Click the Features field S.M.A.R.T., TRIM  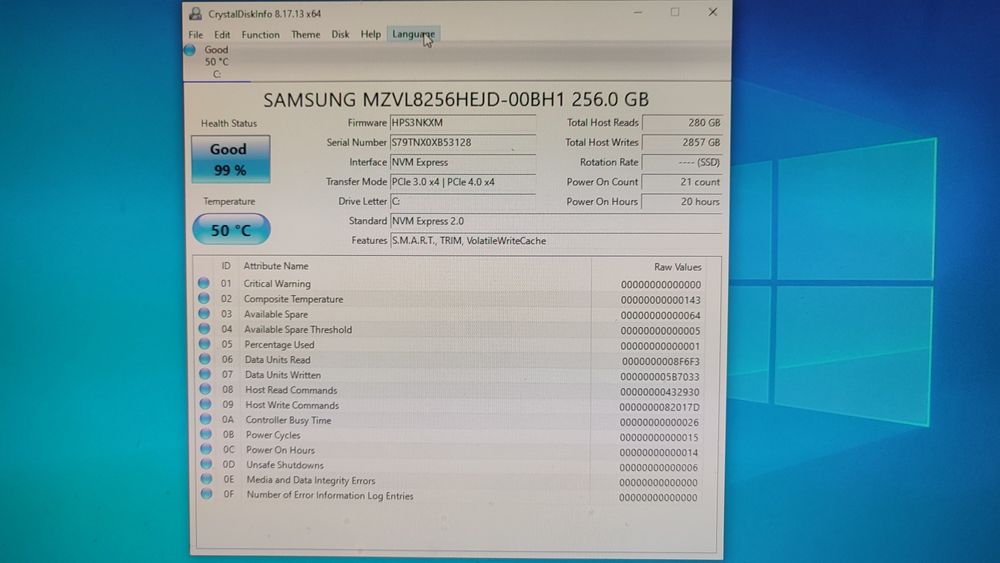[x=555, y=241]
